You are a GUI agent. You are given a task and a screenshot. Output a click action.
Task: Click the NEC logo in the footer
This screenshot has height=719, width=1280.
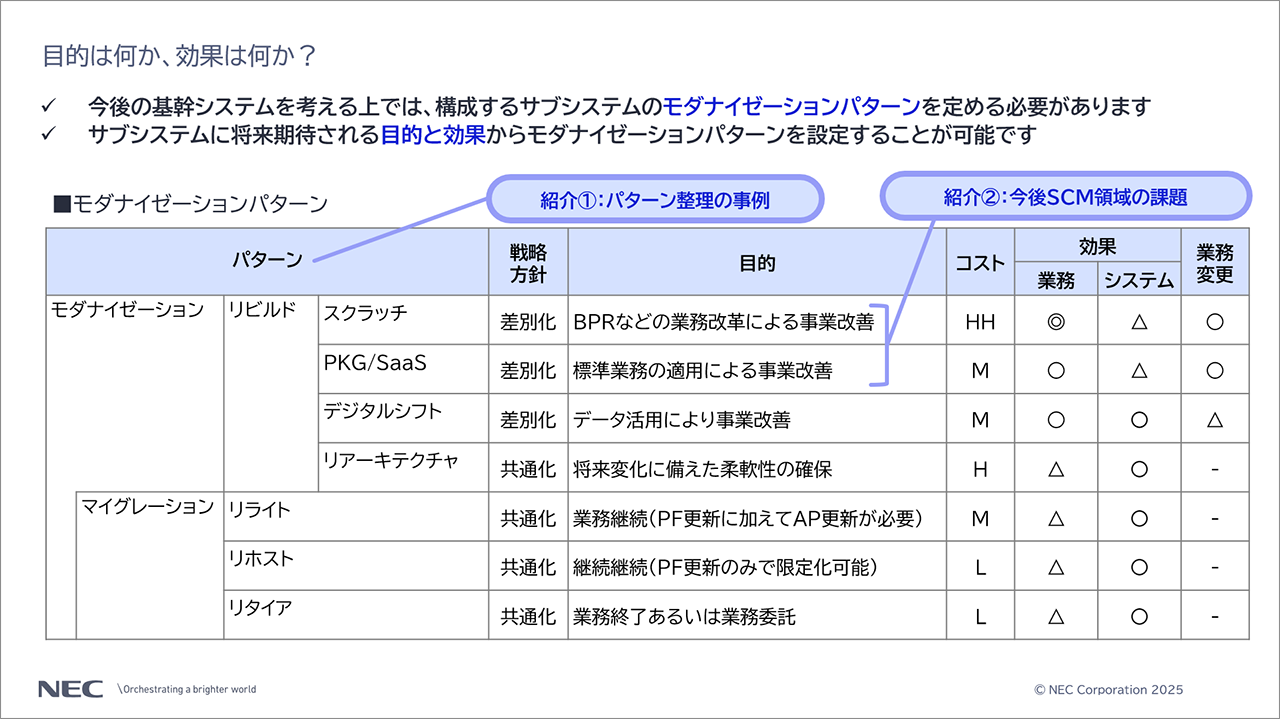(x=70, y=689)
